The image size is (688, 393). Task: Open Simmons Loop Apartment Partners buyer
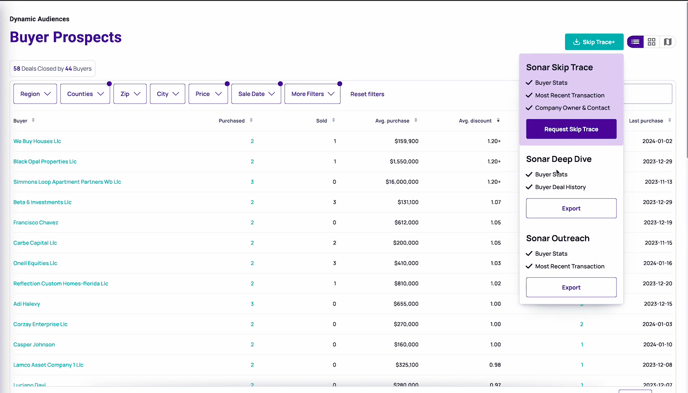point(67,182)
